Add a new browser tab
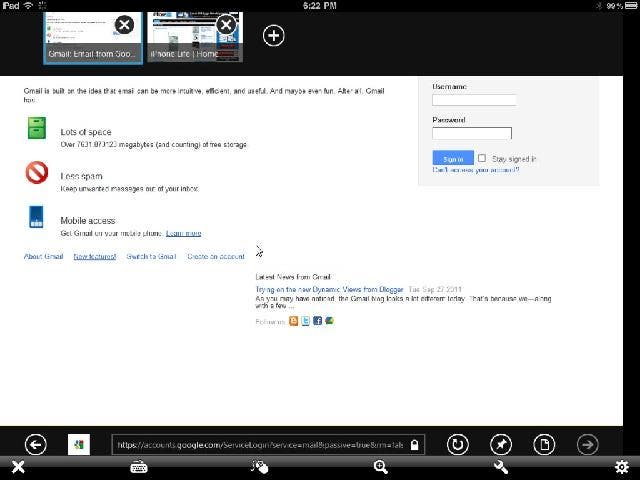 pyautogui.click(x=273, y=36)
